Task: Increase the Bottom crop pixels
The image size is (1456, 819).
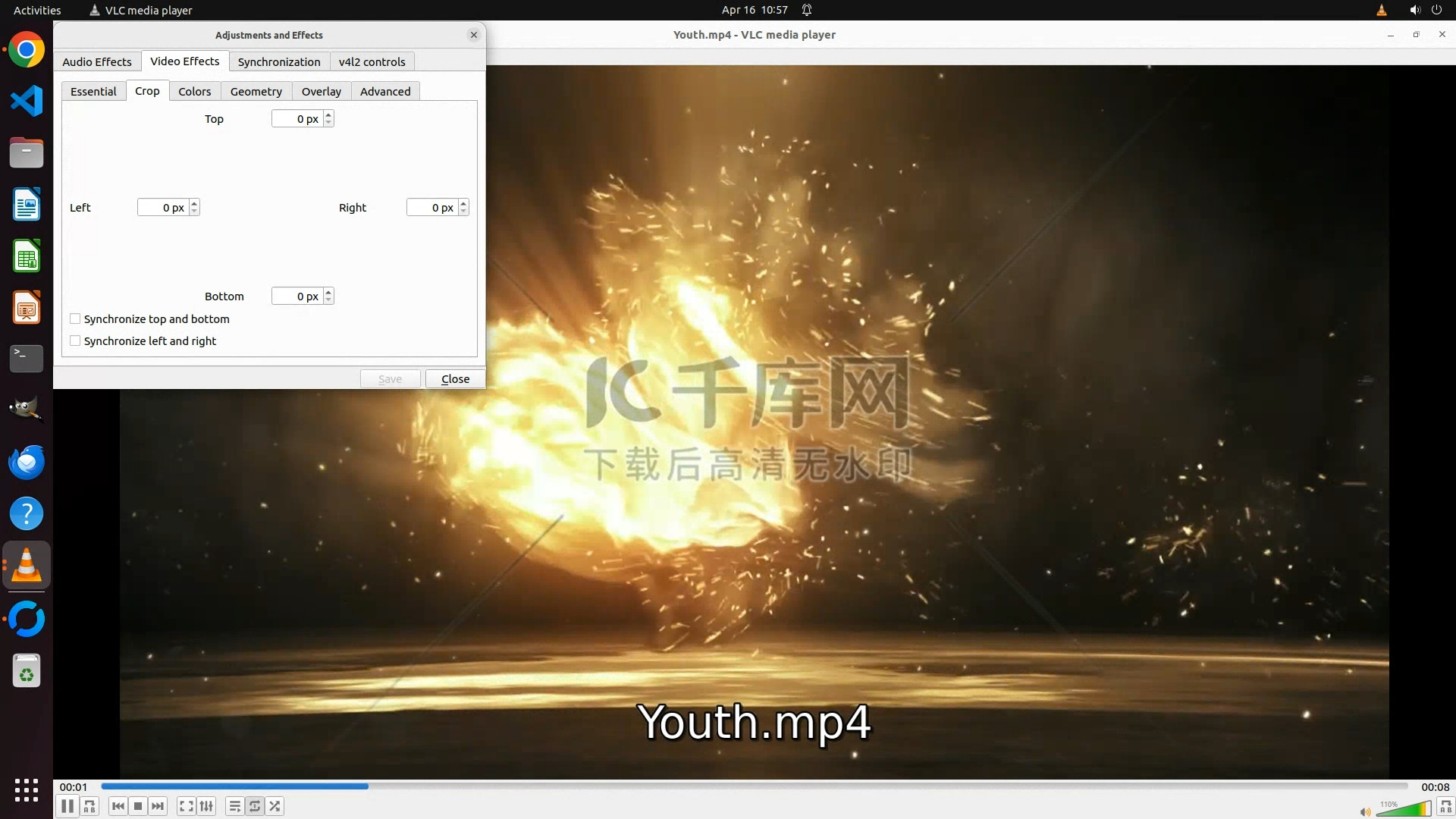Action: coord(328,293)
